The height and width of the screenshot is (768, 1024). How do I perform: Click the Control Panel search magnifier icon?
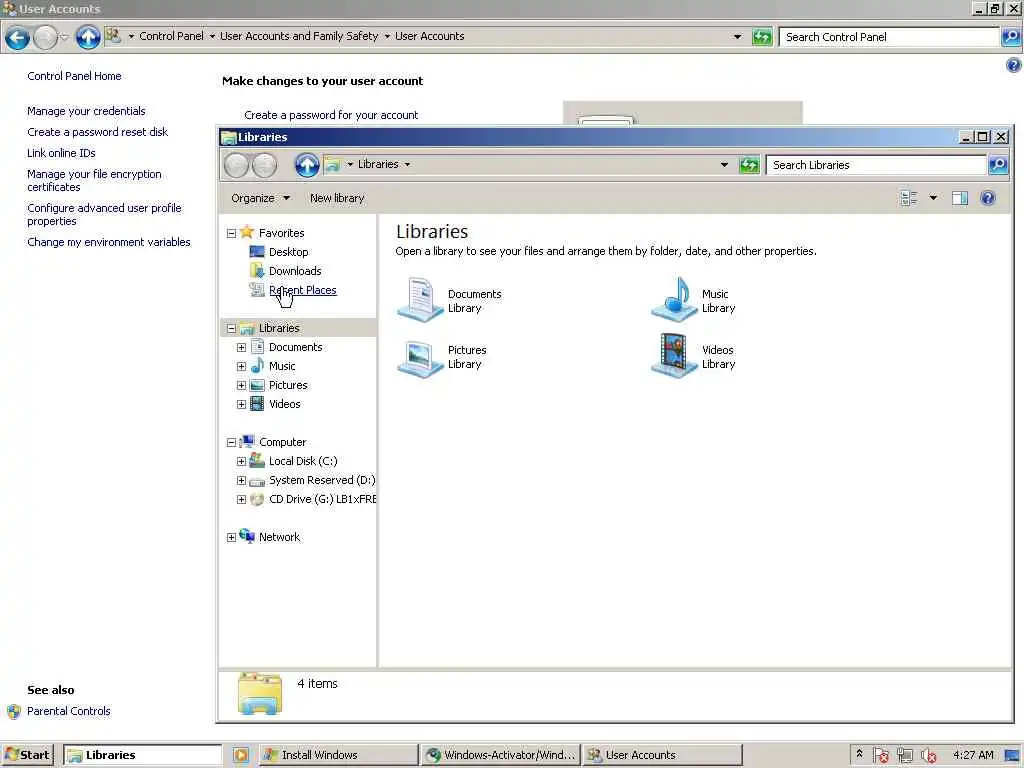click(1011, 37)
